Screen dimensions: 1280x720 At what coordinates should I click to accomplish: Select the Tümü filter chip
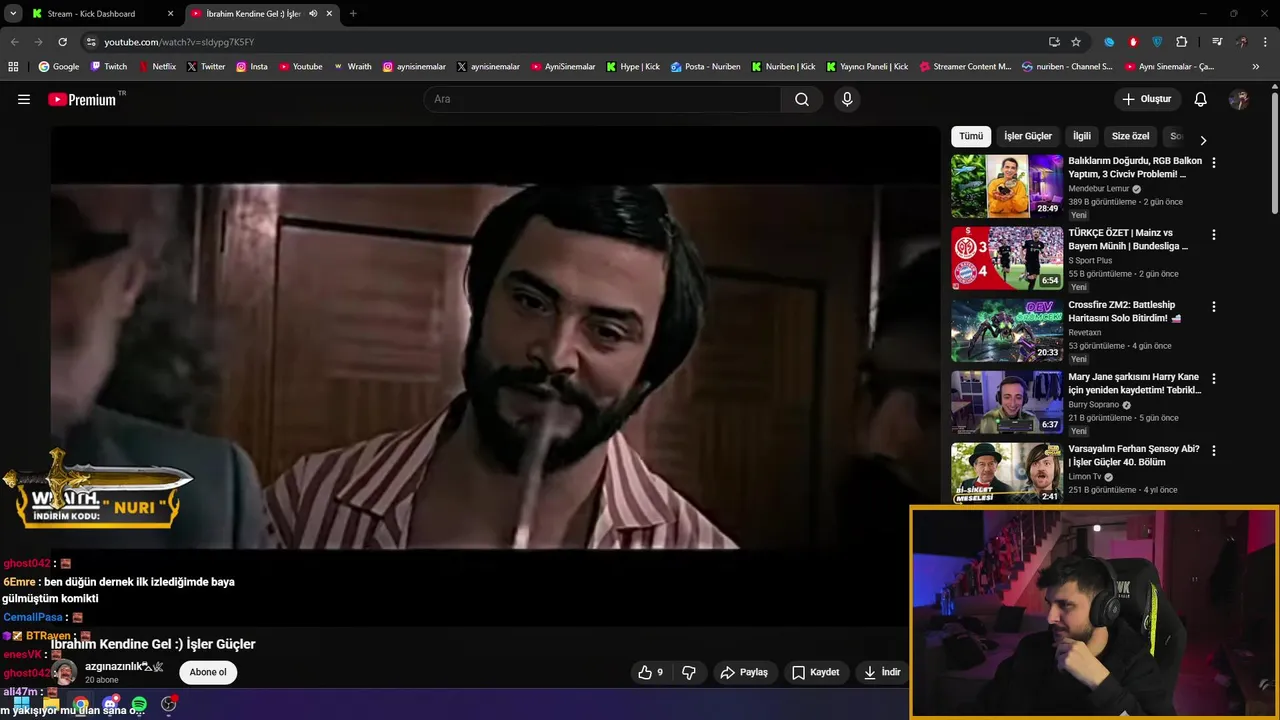(x=971, y=136)
